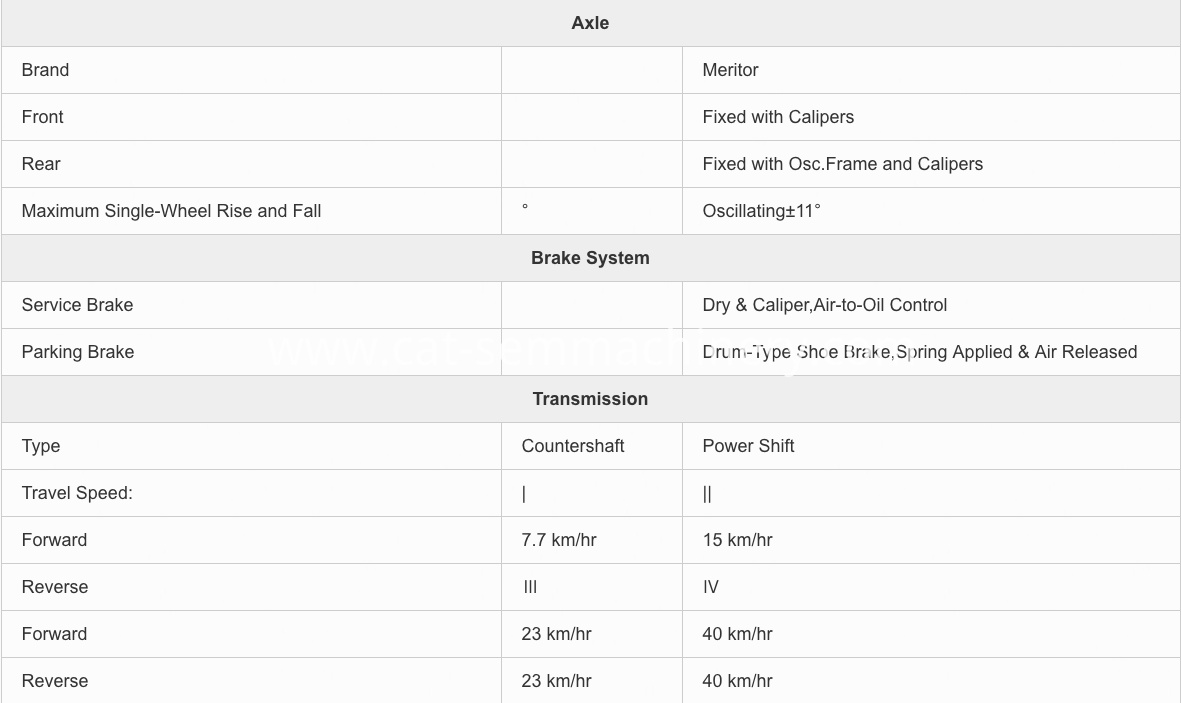Click the Transmission section header
Screen dimensions: 1181x703
coord(590,399)
